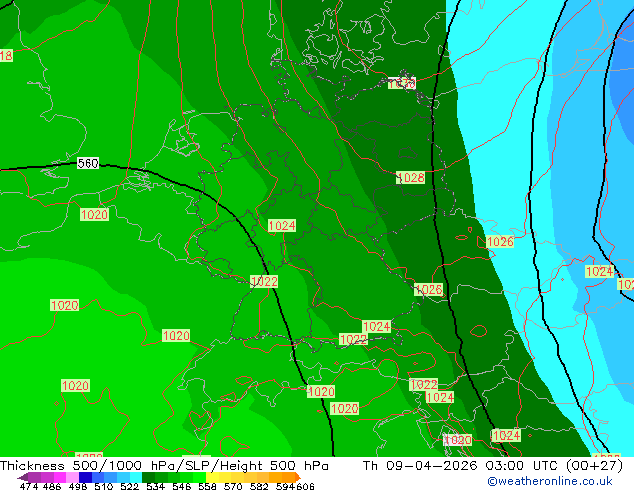This screenshot has height=490, width=634.
Task: Click the 498 legend value
Action: pos(78,486)
